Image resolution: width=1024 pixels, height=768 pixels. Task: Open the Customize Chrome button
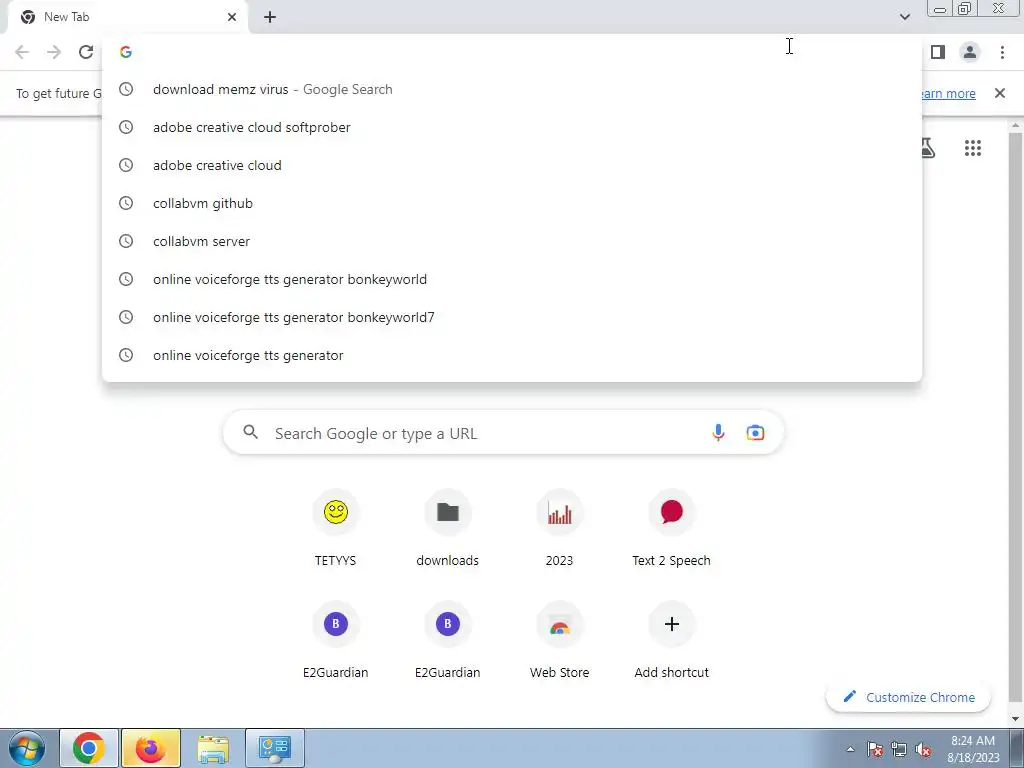[908, 697]
